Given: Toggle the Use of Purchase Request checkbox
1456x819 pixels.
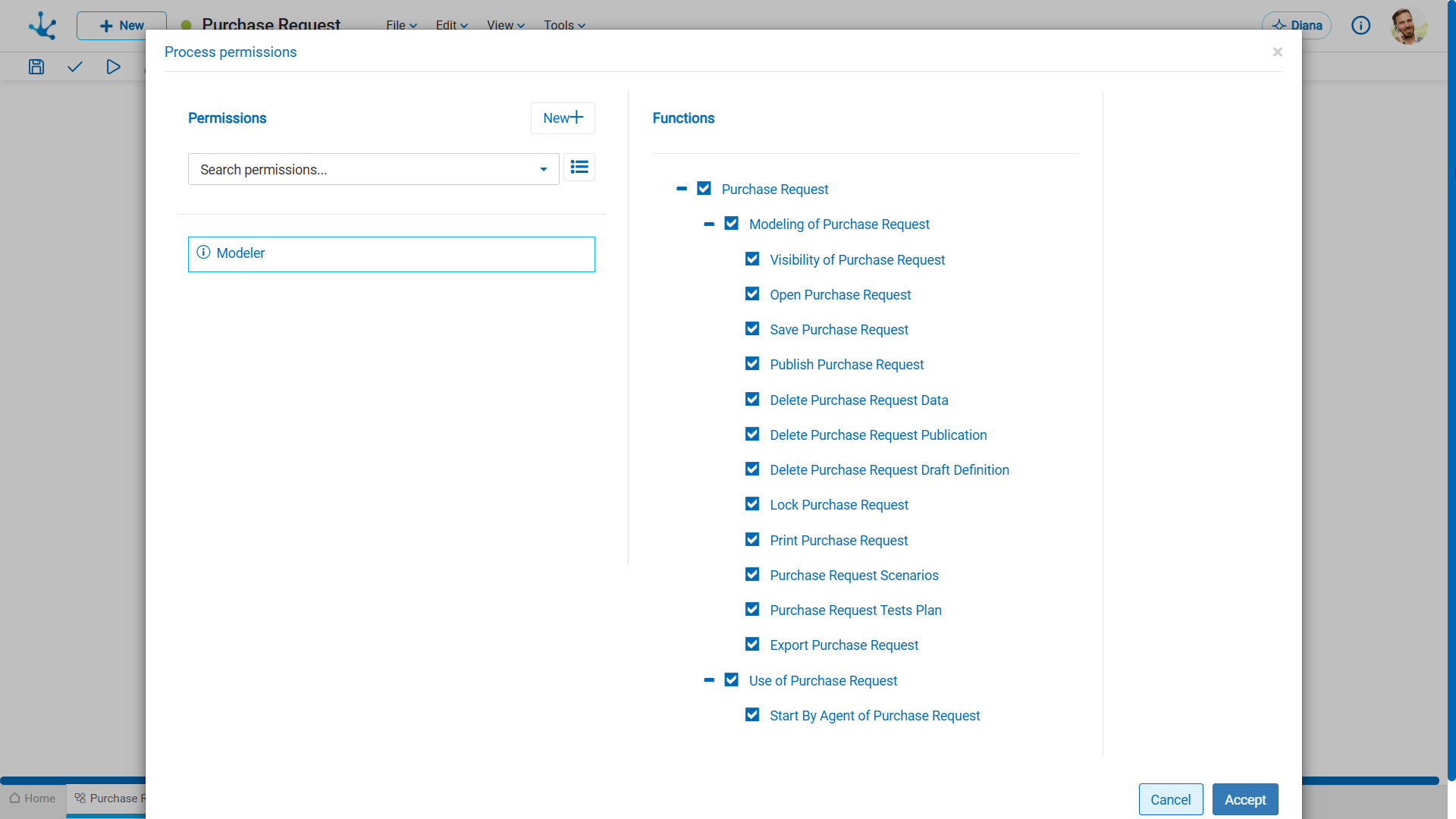Looking at the screenshot, I should [731, 679].
